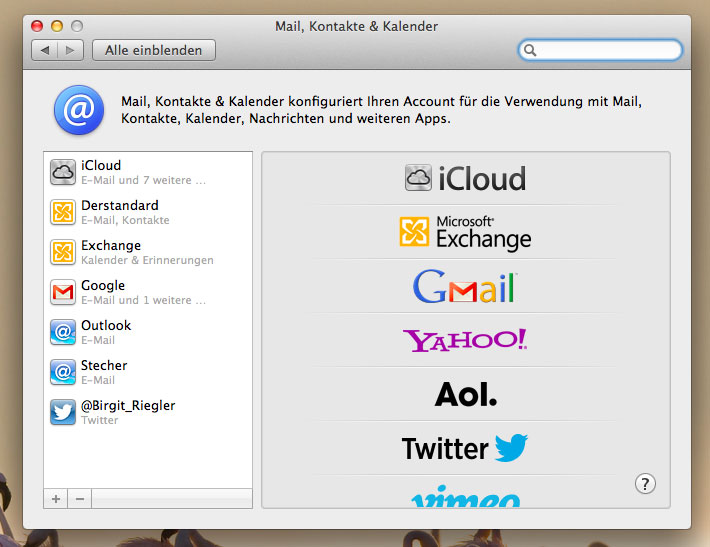Click the 'Derstandard' account name
The width and height of the screenshot is (710, 547).
tap(120, 205)
